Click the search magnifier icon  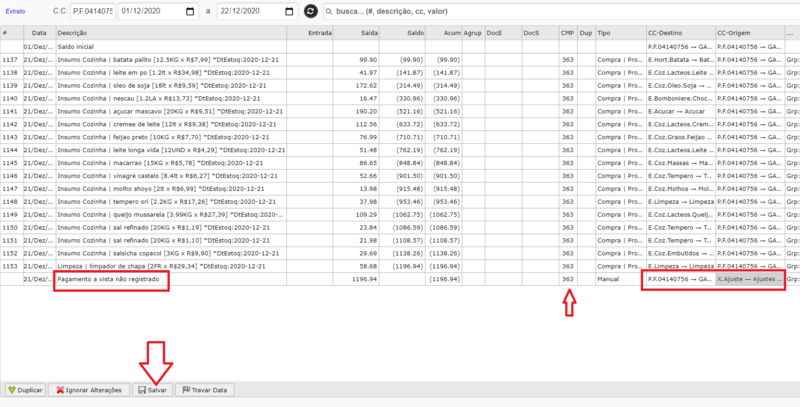[x=330, y=11]
